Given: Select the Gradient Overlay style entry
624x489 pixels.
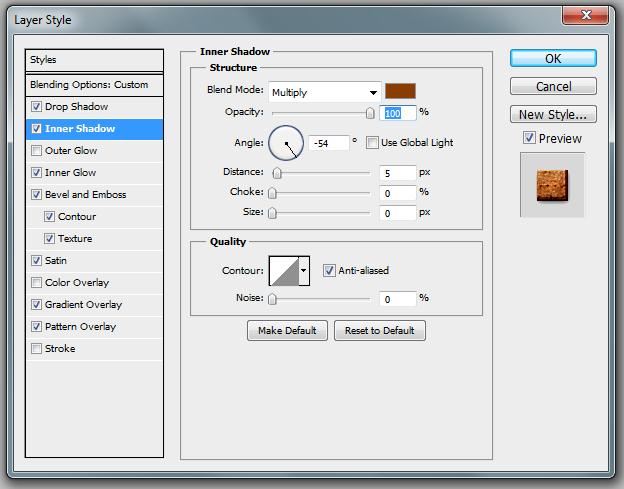Looking at the screenshot, I should tap(83, 305).
